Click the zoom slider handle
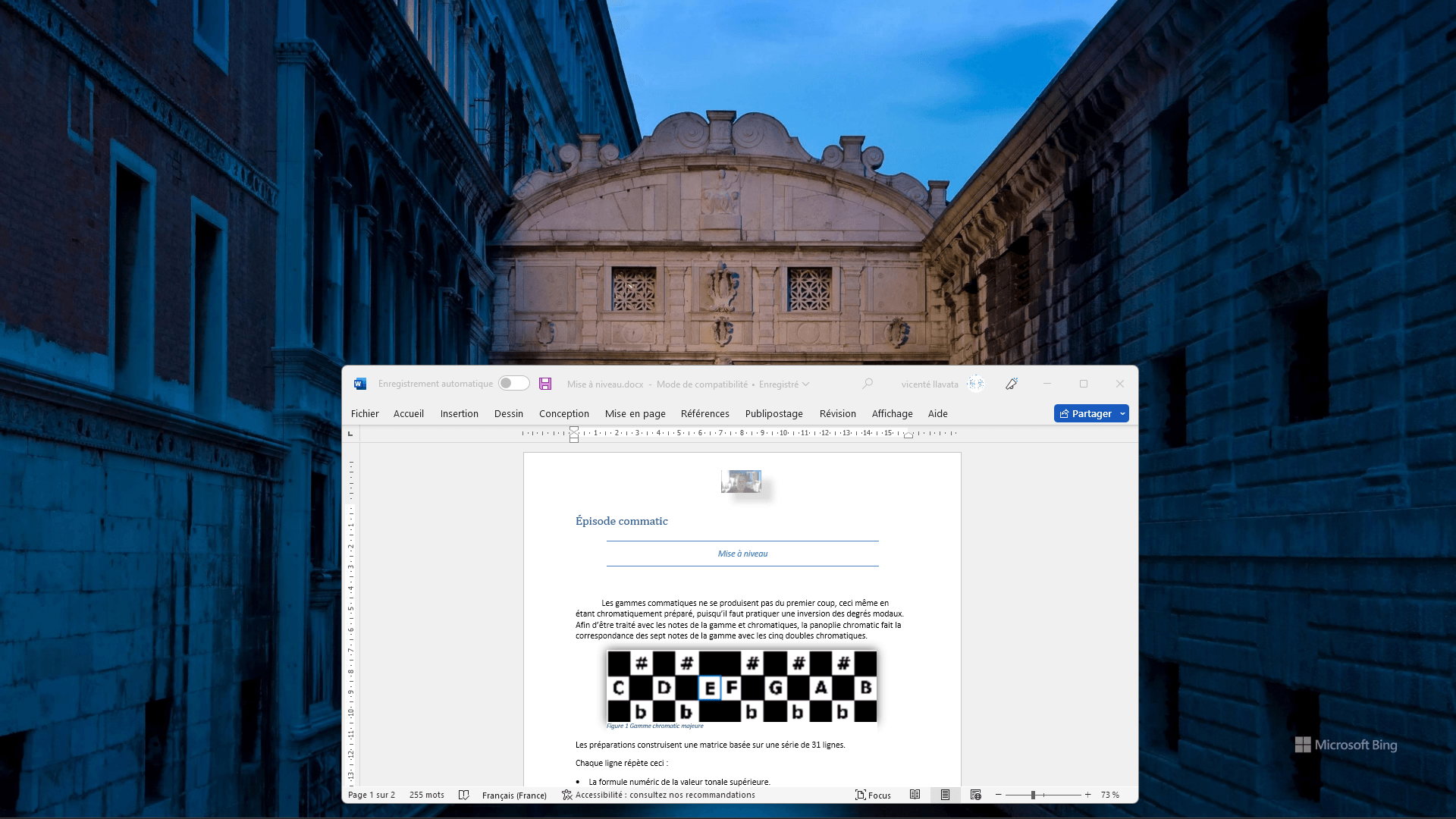The image size is (1456, 819). point(1033,795)
